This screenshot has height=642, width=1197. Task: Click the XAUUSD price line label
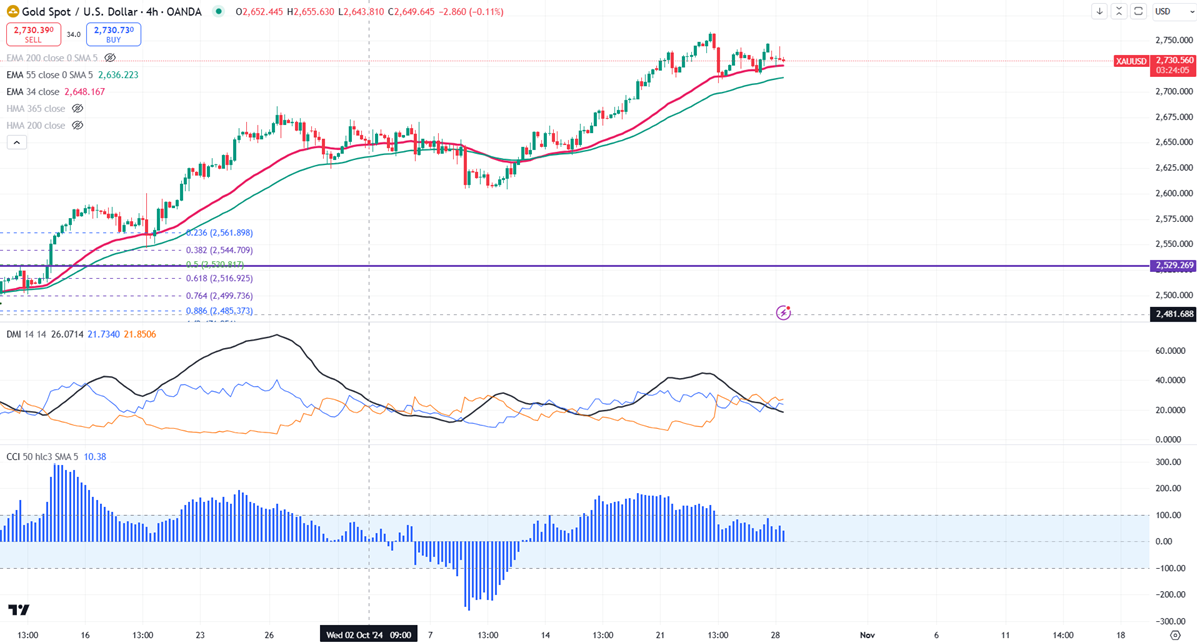(x=1131, y=61)
